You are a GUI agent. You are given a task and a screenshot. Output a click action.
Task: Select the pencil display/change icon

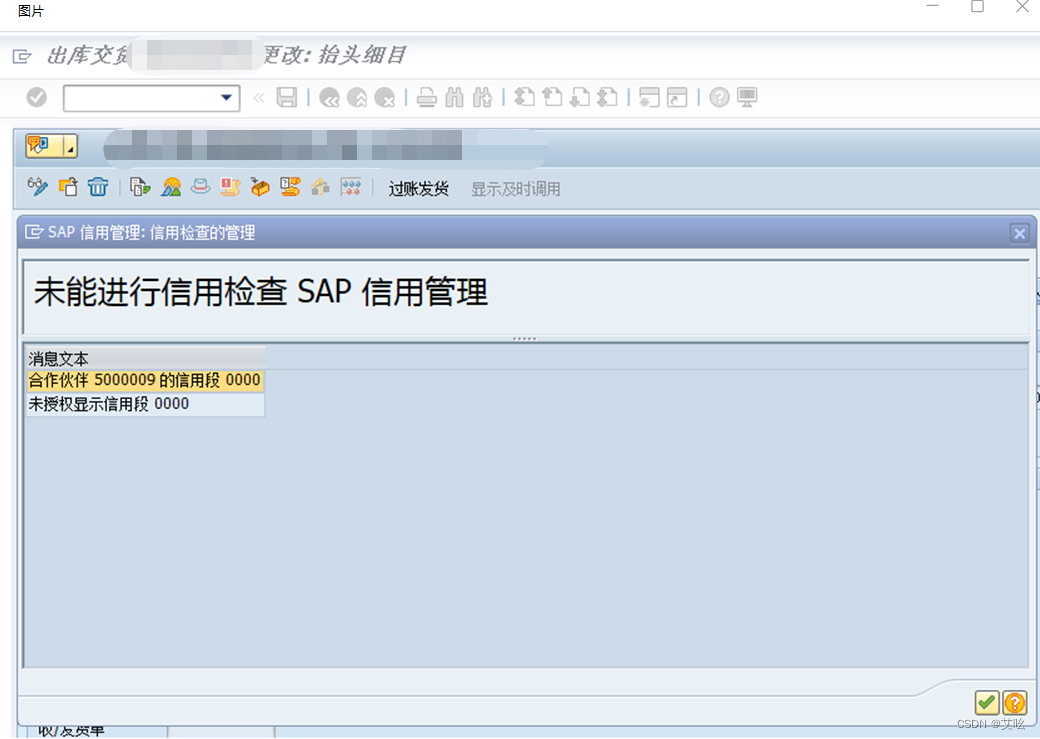tap(37, 187)
